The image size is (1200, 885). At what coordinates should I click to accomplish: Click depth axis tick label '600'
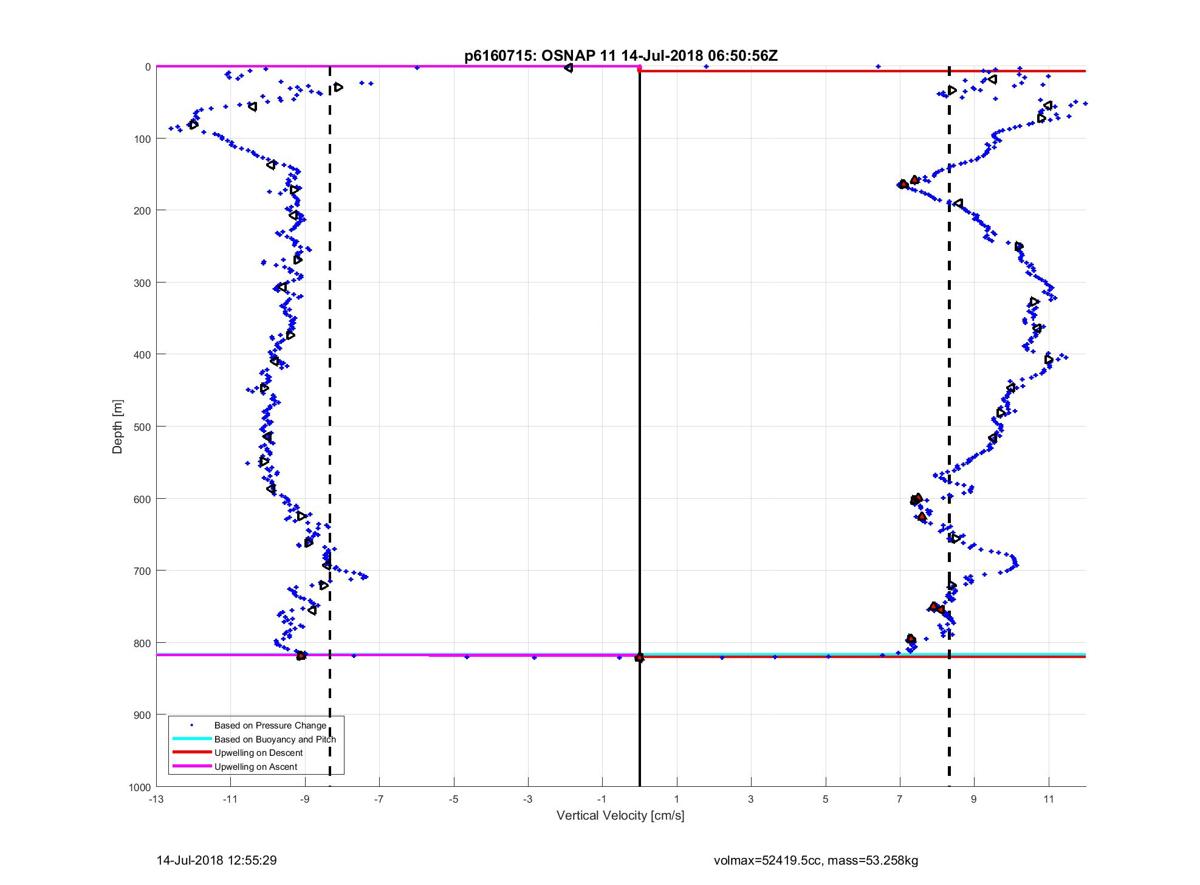pos(142,499)
